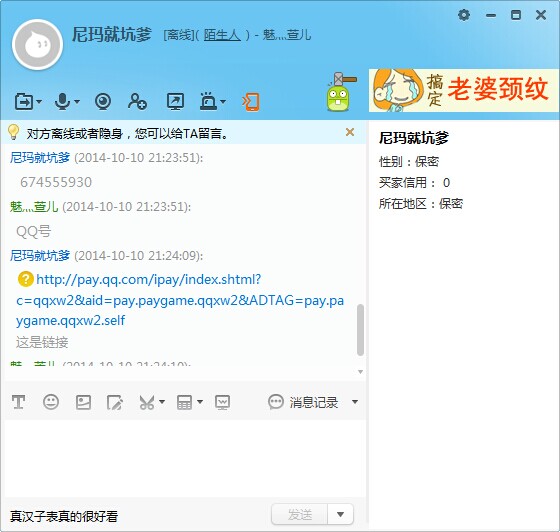Click the 买家信用： 0 line
Image resolution: width=560 pixels, height=532 pixels.
coord(414,183)
